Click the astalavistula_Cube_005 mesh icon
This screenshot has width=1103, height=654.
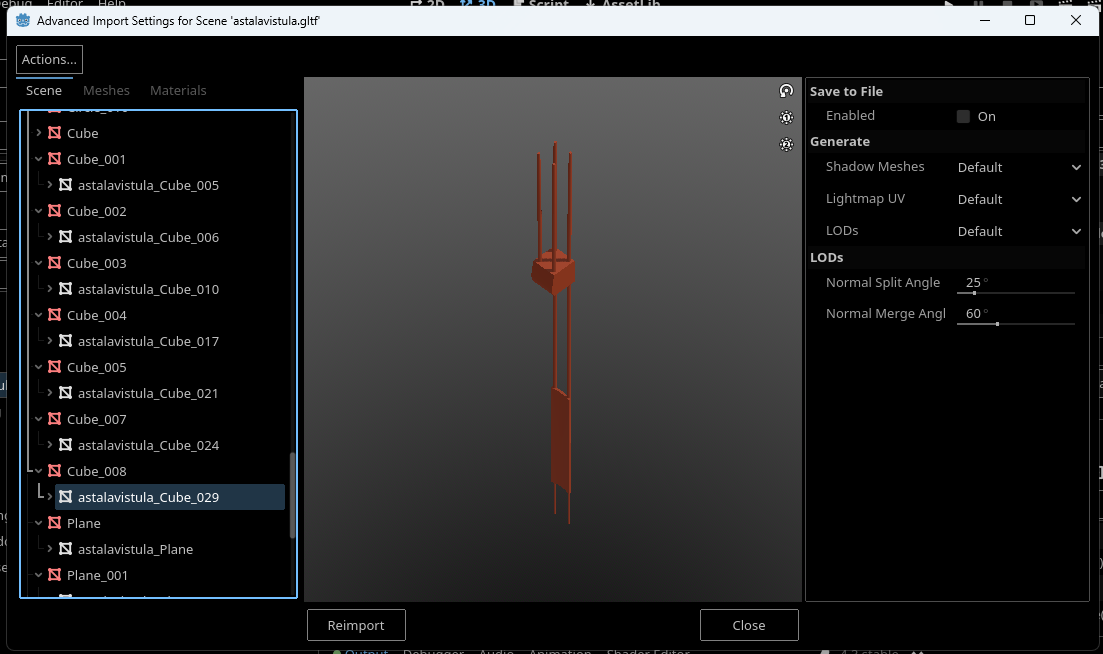click(65, 185)
